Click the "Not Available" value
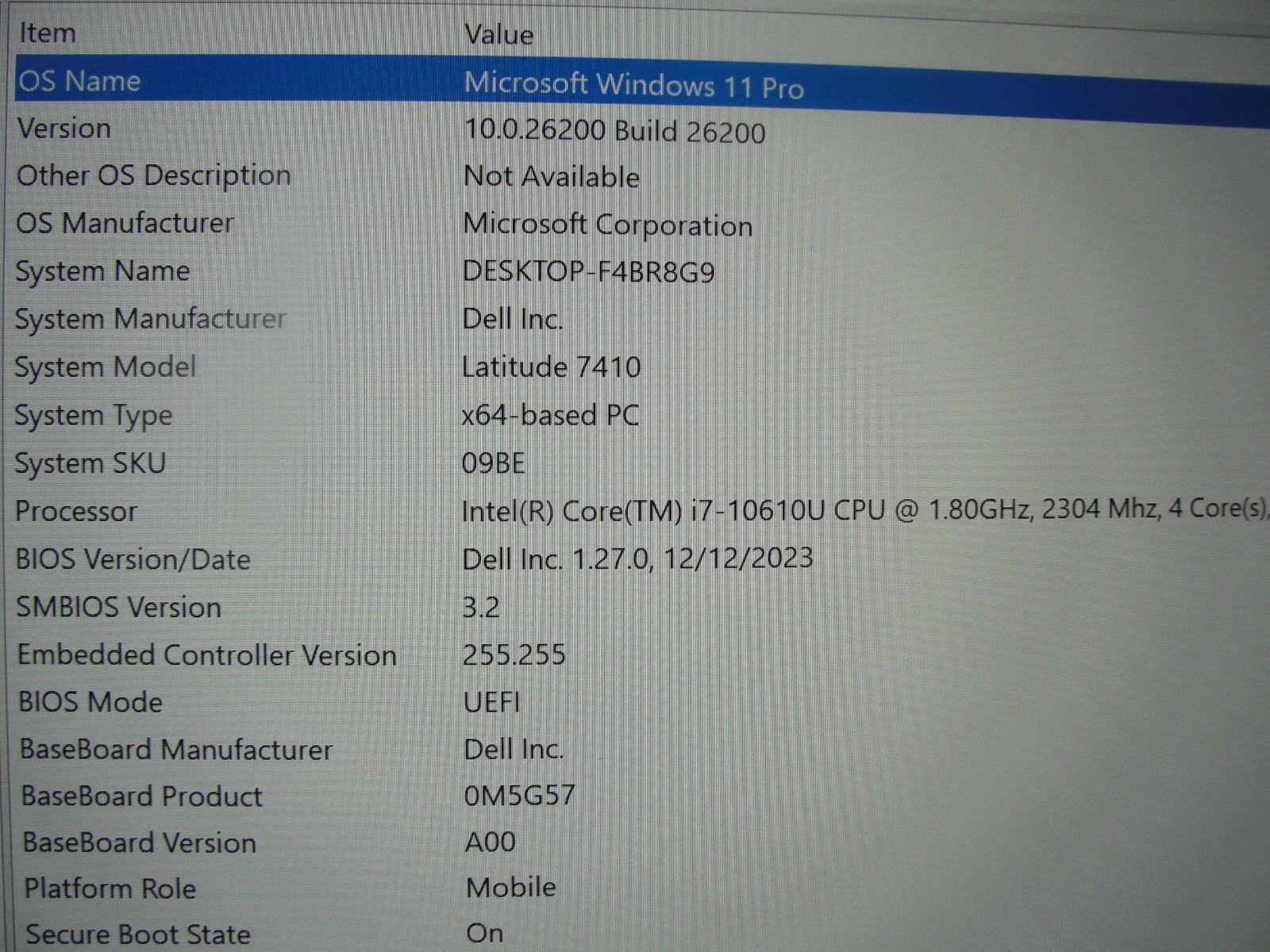 pos(552,176)
